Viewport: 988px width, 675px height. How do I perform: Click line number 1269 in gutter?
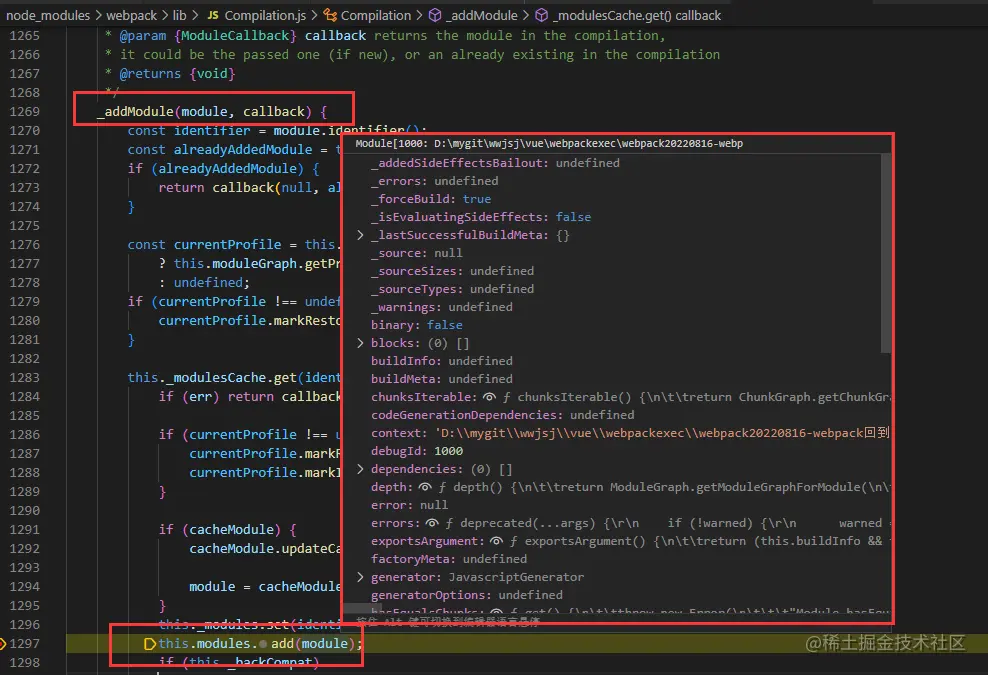coord(25,112)
